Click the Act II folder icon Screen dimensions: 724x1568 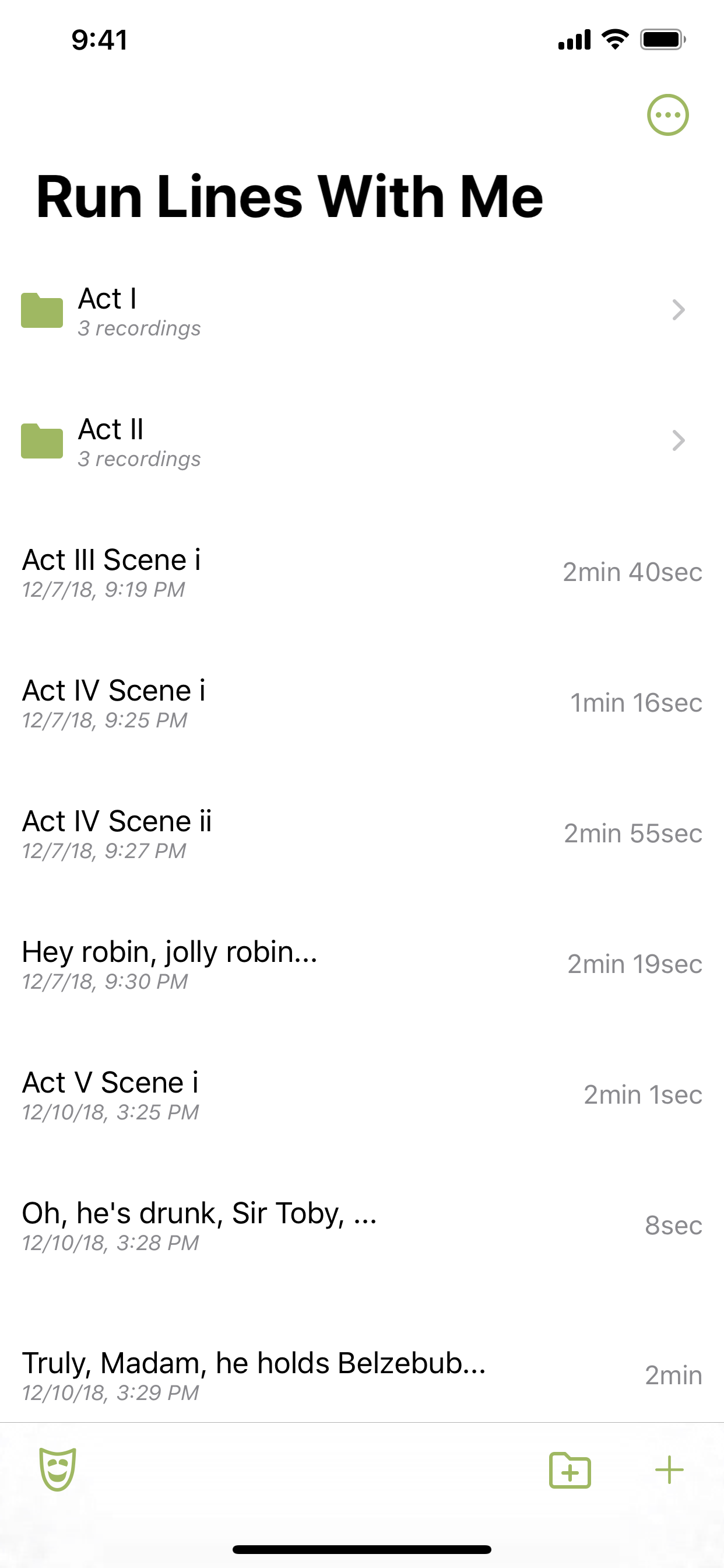[x=42, y=440]
